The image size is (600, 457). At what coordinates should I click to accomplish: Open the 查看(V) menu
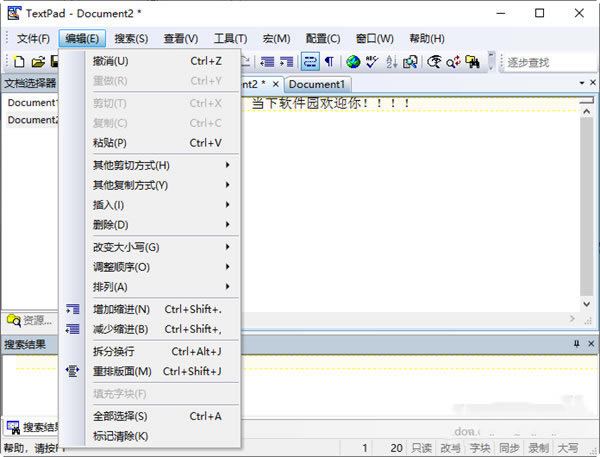(x=181, y=39)
